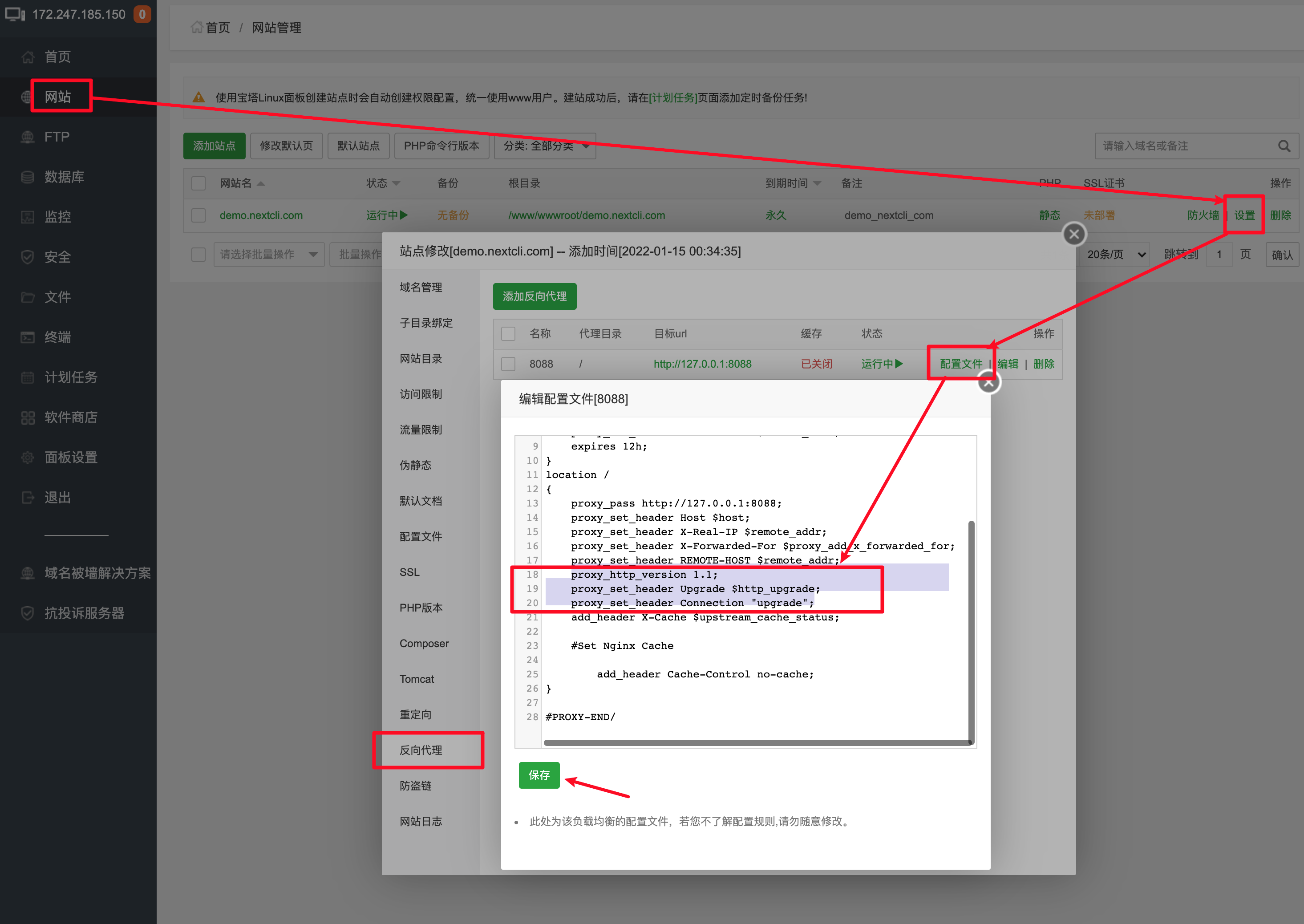Screen dimensions: 1304x924
Task: Check the demo.nextcli.com site row checkbox
Action: pos(198,215)
